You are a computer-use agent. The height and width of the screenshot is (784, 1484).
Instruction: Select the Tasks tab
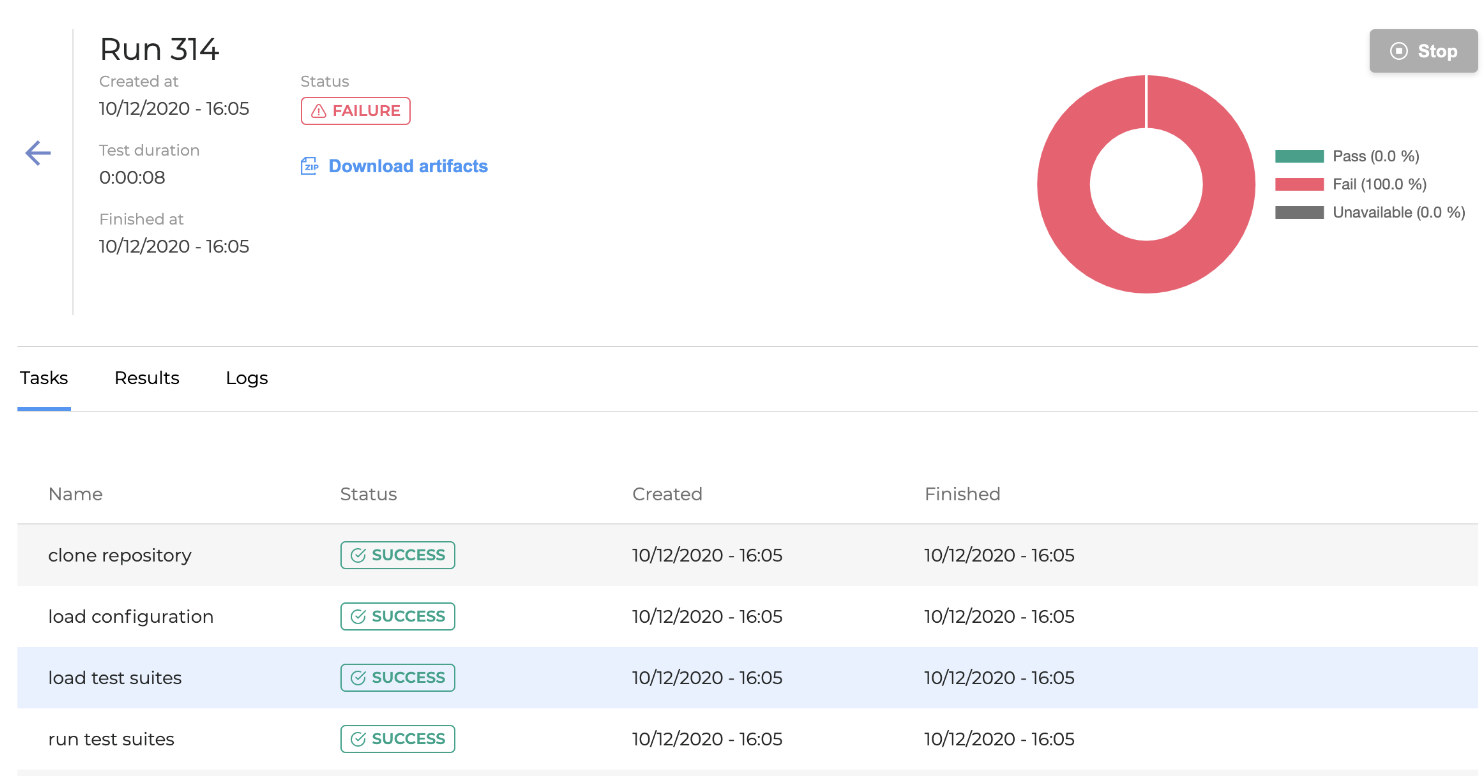(44, 378)
